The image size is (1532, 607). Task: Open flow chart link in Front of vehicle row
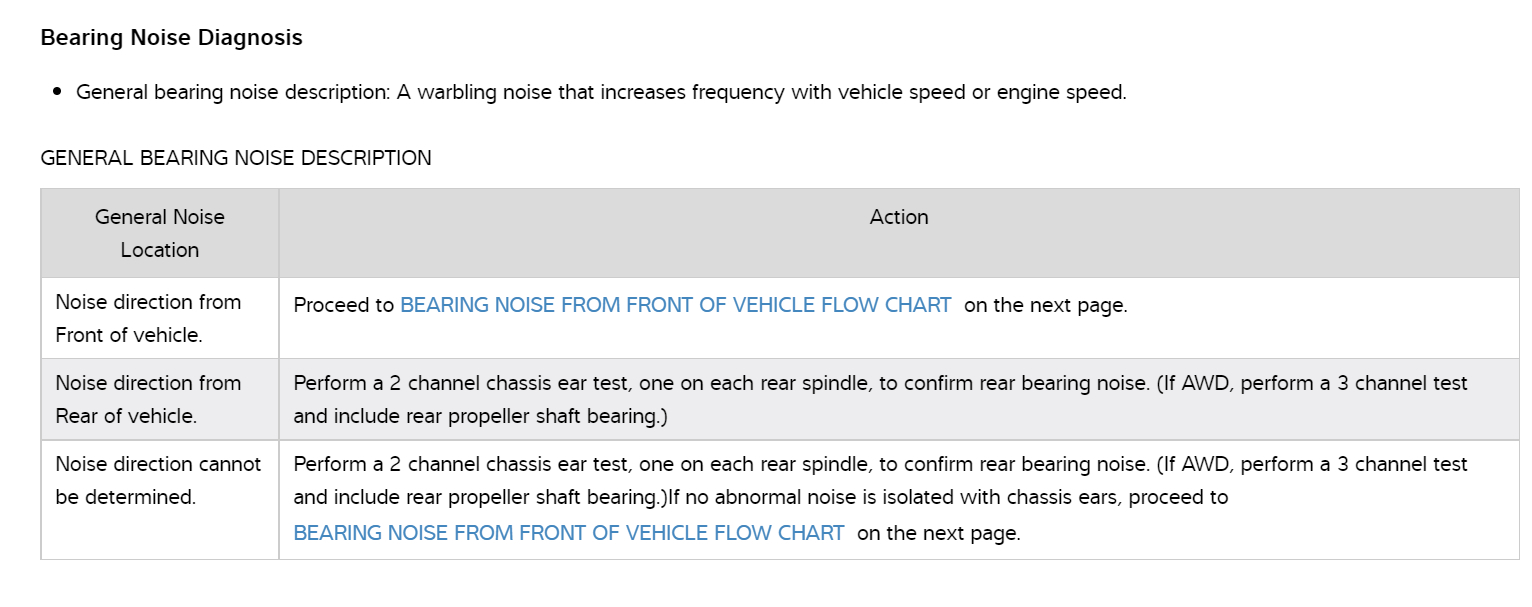tap(675, 306)
